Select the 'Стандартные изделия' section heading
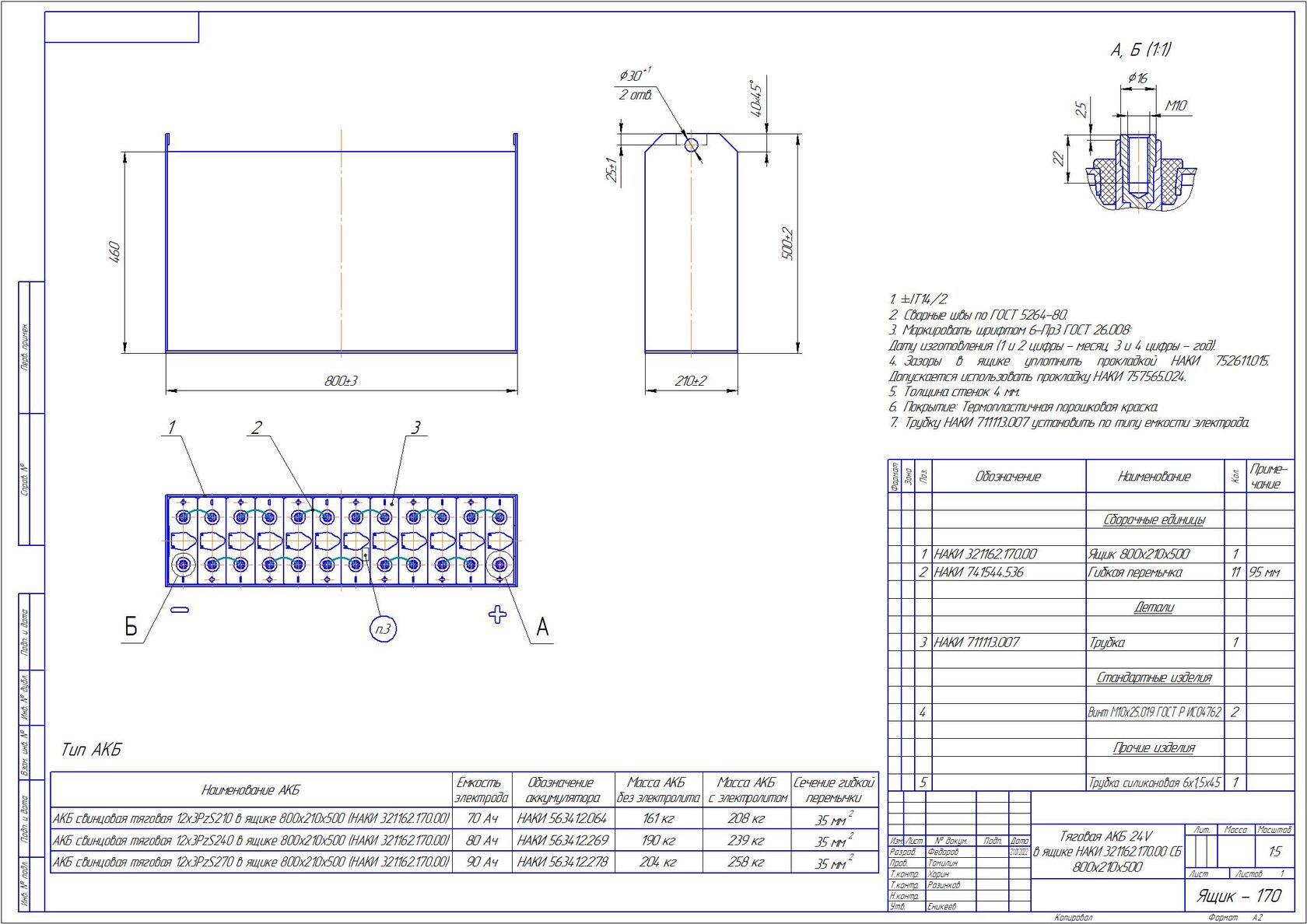The image size is (1307, 924). (x=1155, y=677)
